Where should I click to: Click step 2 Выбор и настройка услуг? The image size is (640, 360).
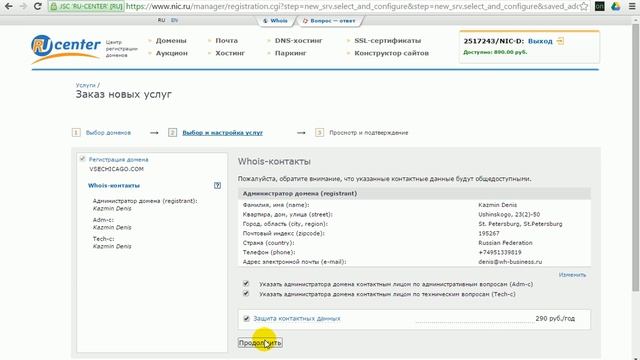[222, 133]
